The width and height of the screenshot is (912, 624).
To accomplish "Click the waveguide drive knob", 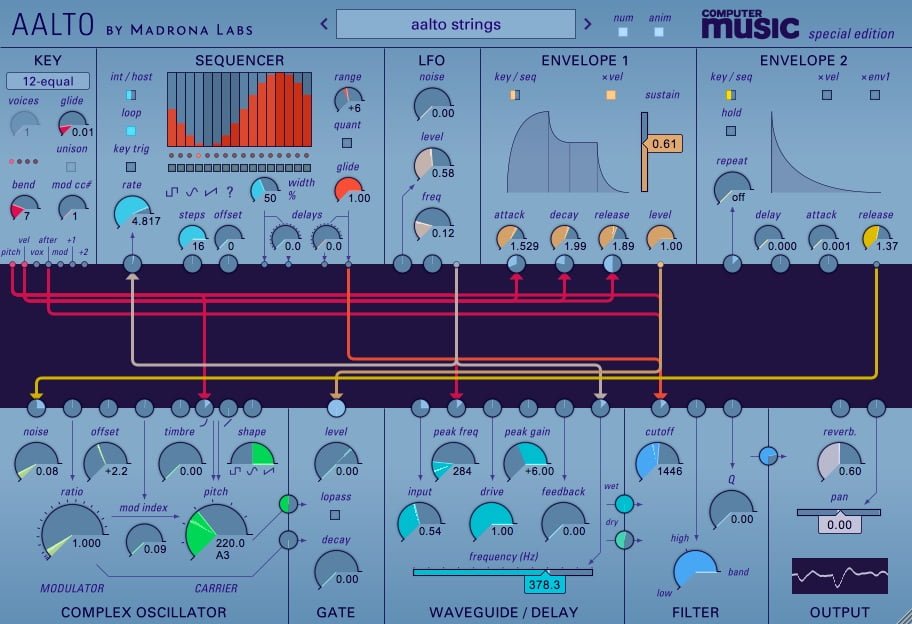I will pos(492,521).
